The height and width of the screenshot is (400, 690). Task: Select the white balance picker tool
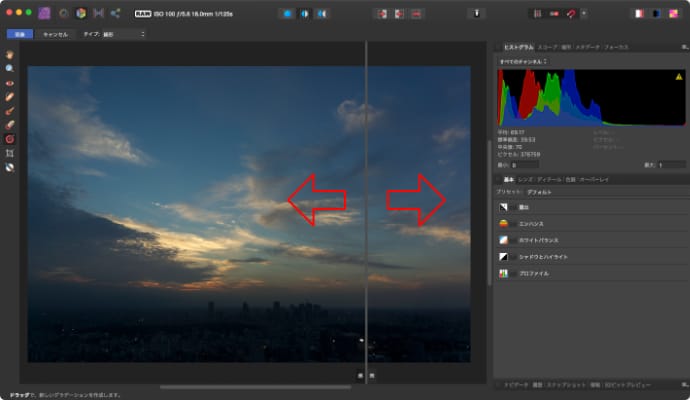click(10, 167)
